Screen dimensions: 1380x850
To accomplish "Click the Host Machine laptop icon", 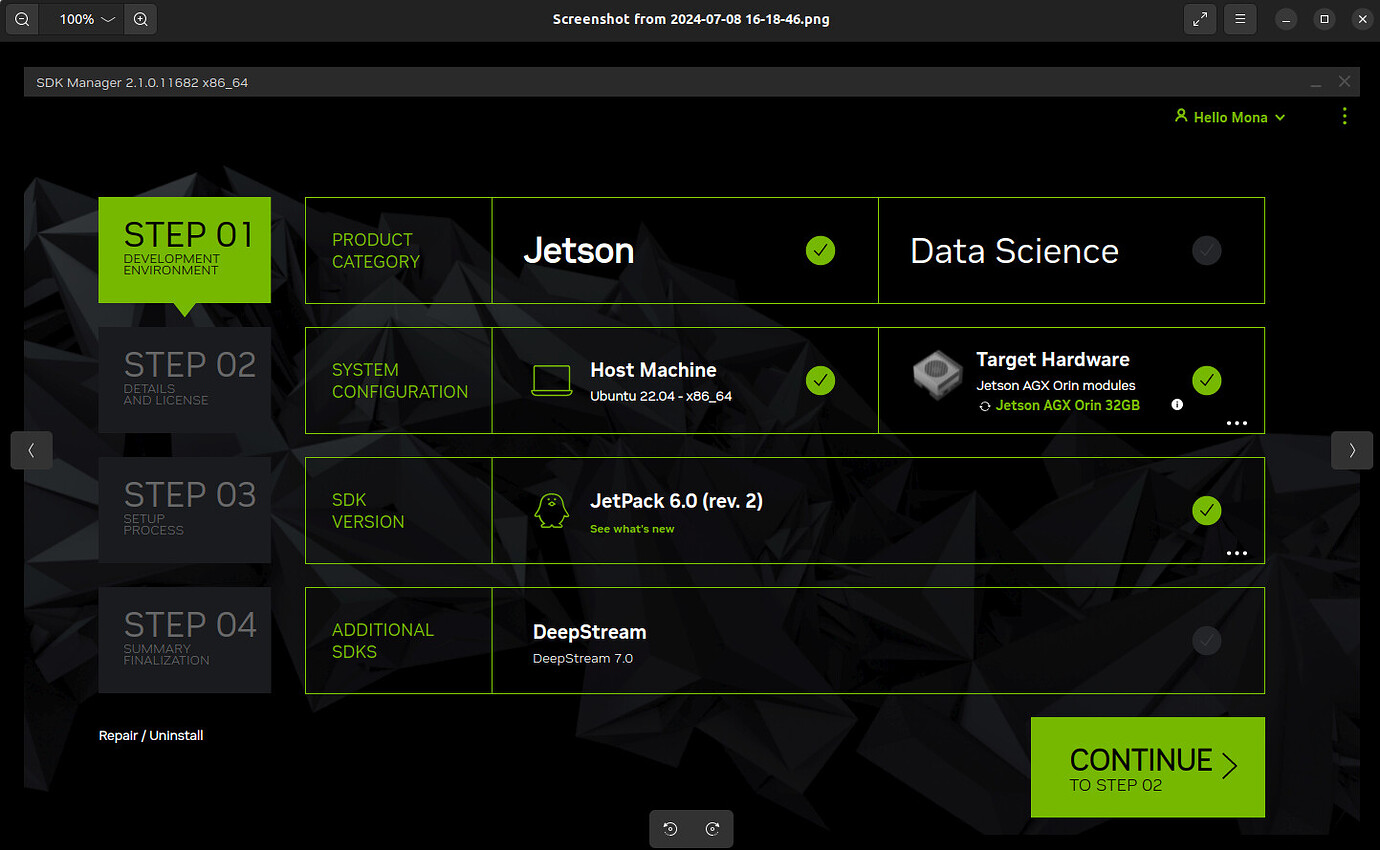I will (x=553, y=379).
